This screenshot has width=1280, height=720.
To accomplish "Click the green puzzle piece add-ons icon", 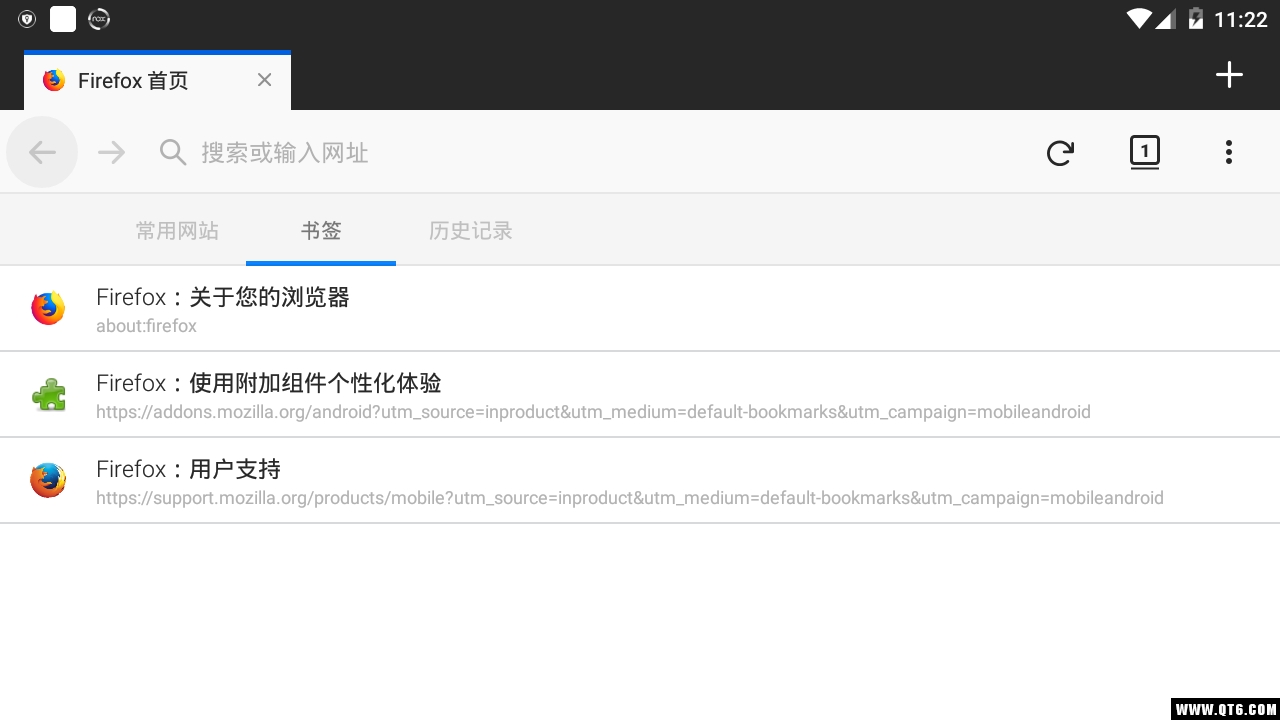I will [x=48, y=395].
